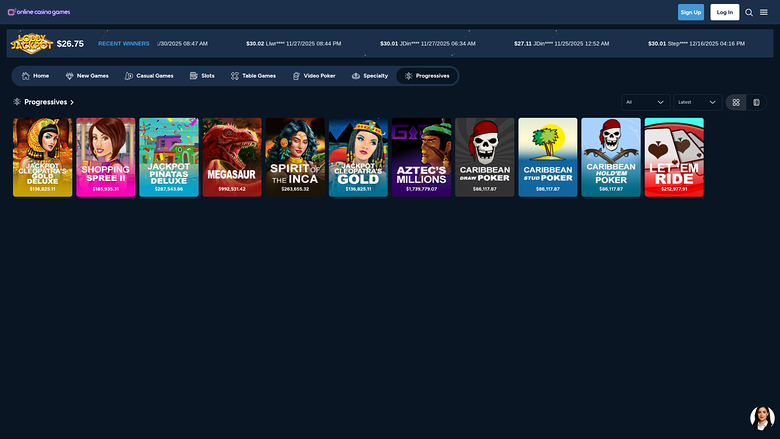This screenshot has width=780, height=439.
Task: Open the search magnifier icon
Action: 749,12
